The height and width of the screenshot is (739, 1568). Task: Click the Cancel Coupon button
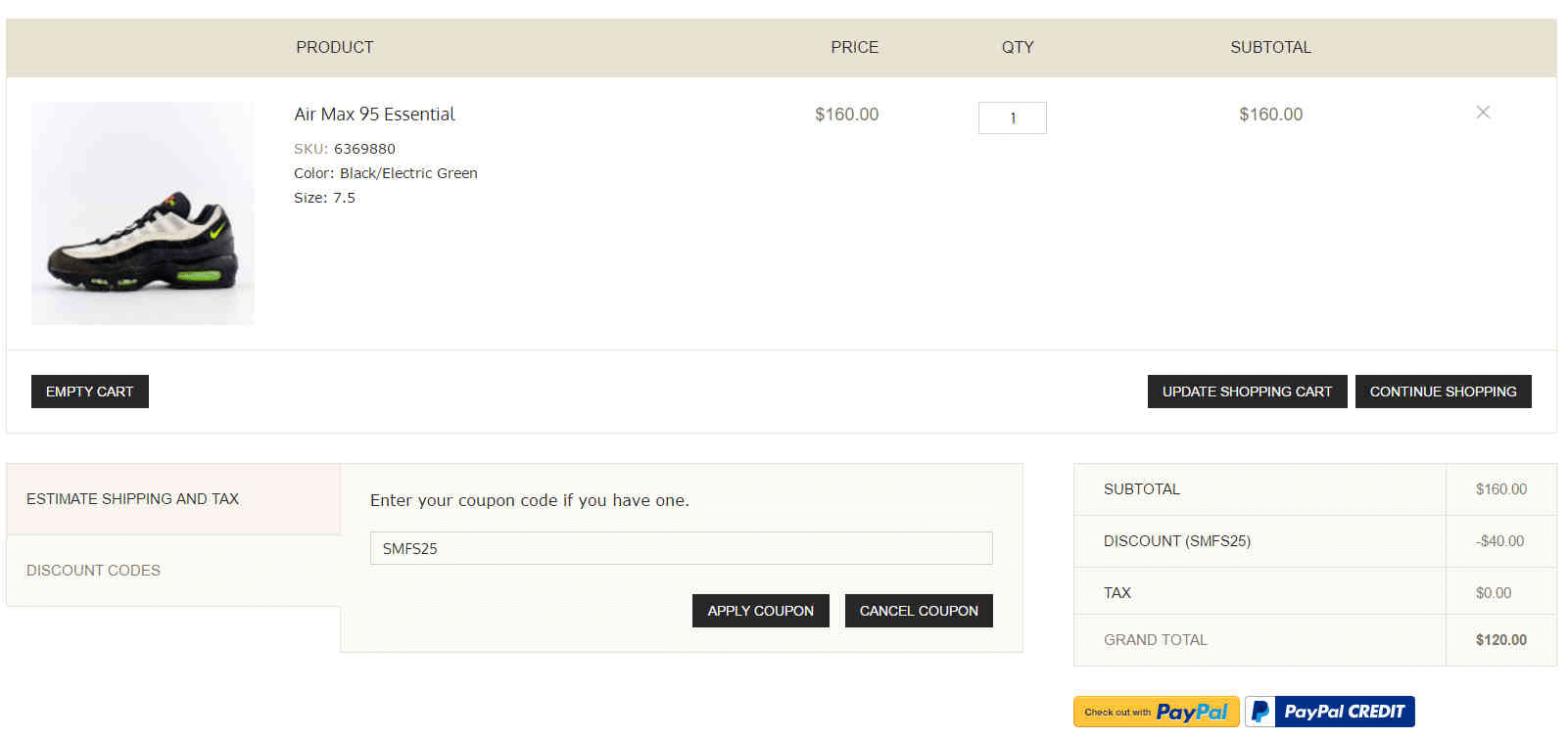(919, 611)
